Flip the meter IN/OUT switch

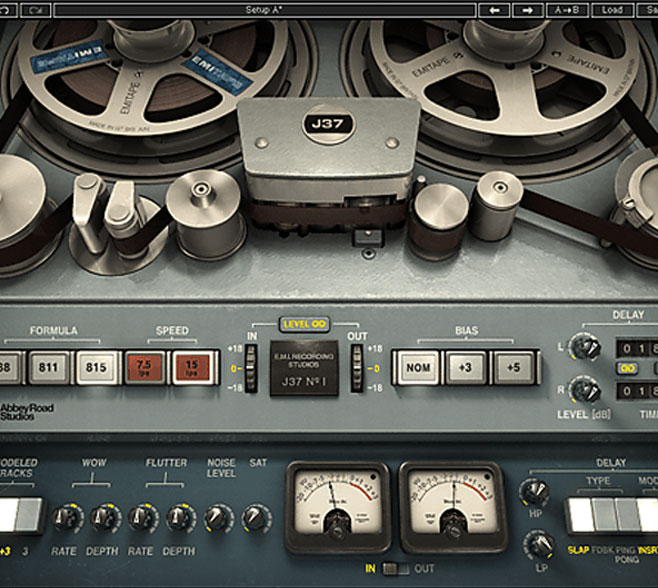tap(396, 569)
